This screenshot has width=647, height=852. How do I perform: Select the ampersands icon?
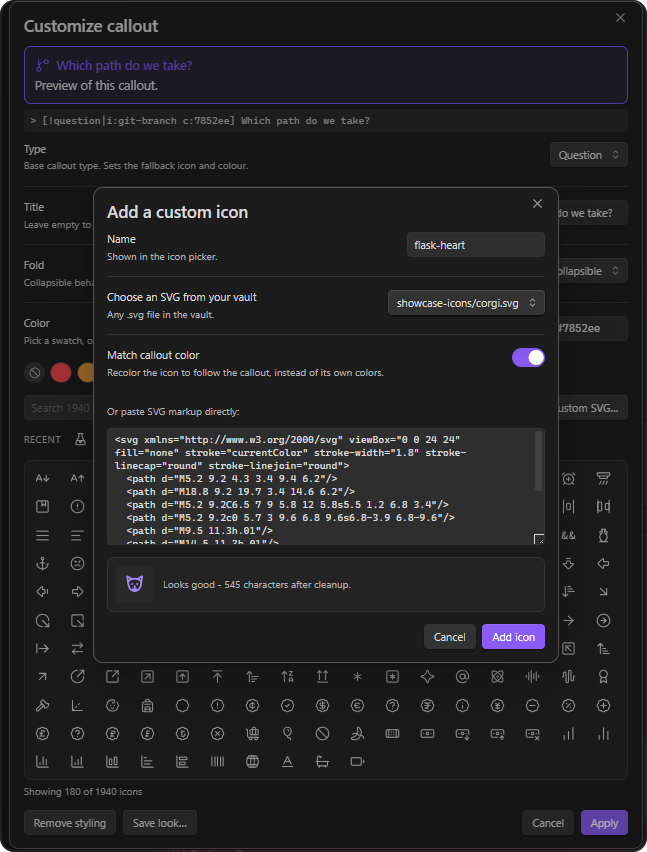[x=568, y=535]
